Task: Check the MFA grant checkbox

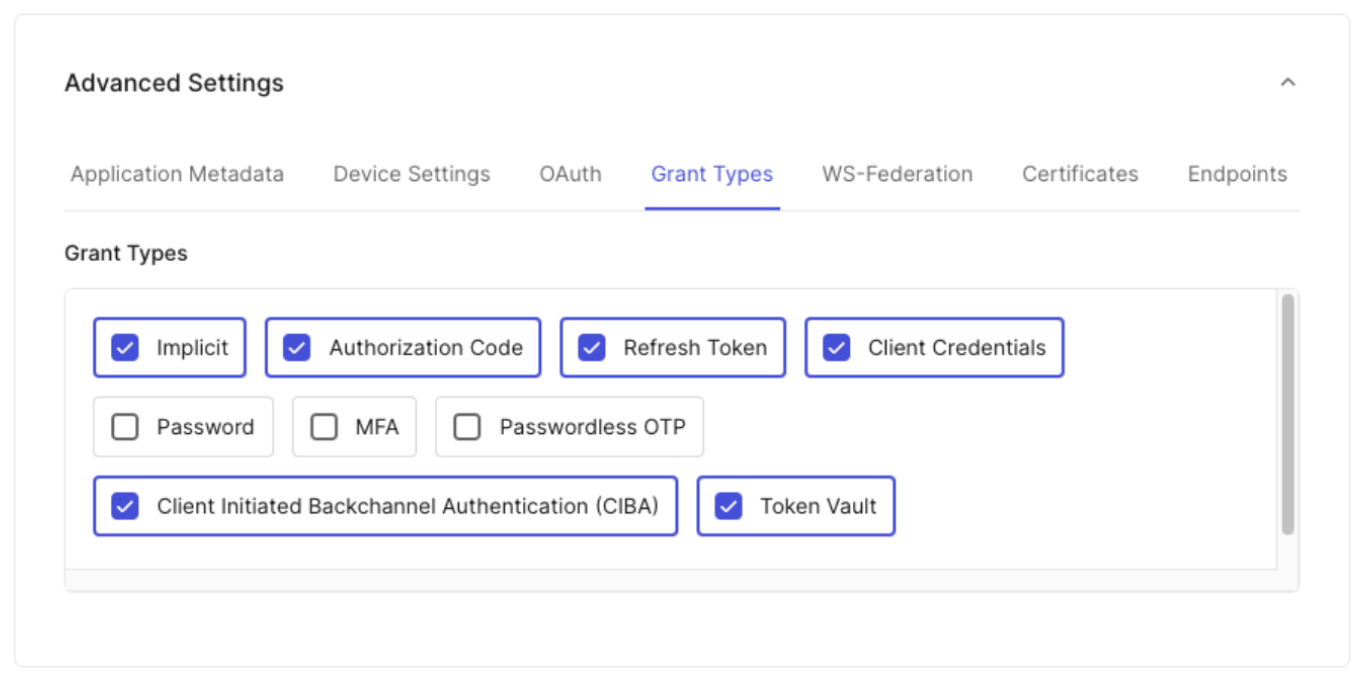Action: (324, 427)
